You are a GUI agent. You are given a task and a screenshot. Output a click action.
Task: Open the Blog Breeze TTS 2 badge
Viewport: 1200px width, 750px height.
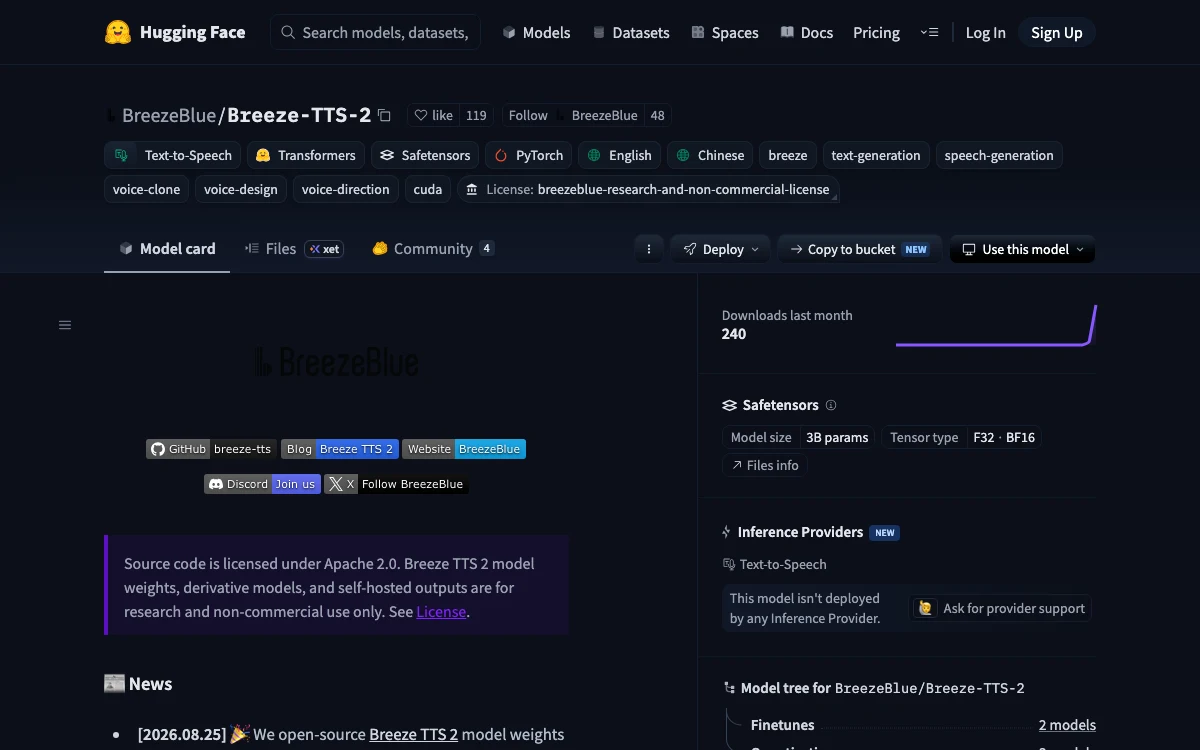point(339,449)
